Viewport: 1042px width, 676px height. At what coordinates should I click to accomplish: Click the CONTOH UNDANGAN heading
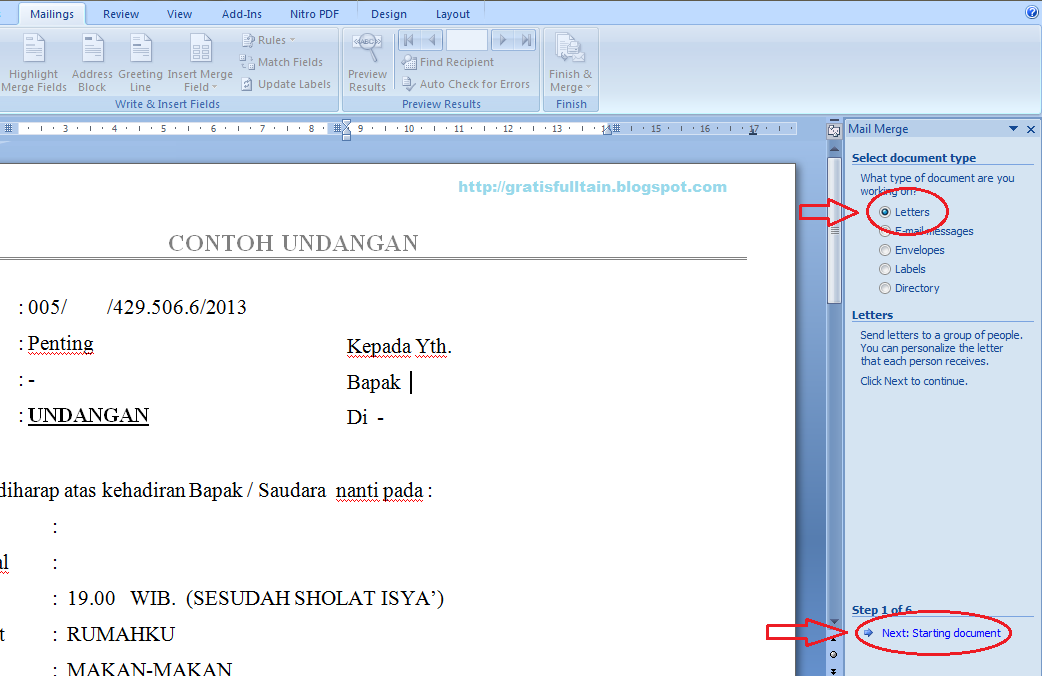(293, 243)
